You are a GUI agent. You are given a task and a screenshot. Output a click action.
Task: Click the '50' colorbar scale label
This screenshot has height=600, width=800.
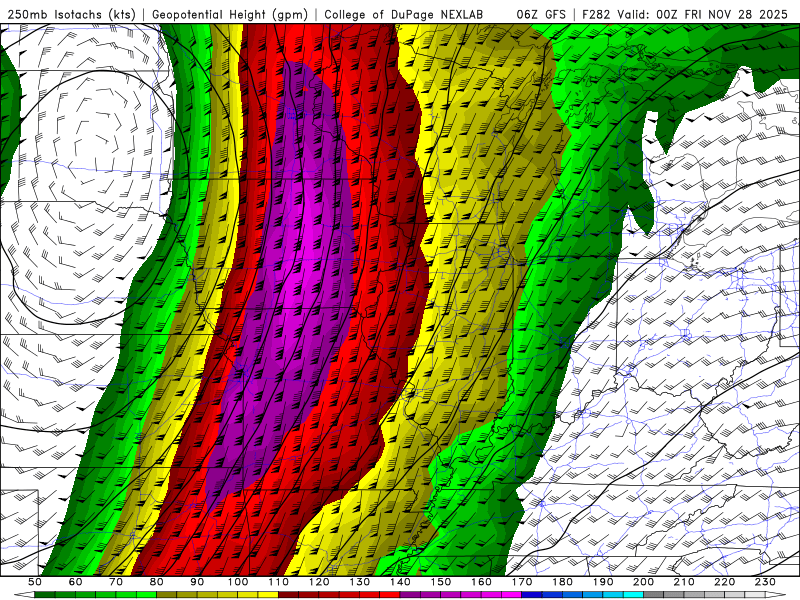pos(35,582)
